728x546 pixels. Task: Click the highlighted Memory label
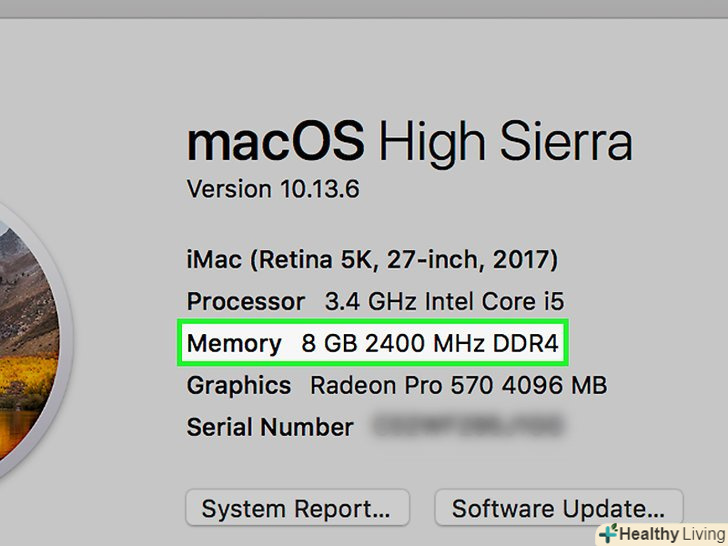click(x=234, y=344)
